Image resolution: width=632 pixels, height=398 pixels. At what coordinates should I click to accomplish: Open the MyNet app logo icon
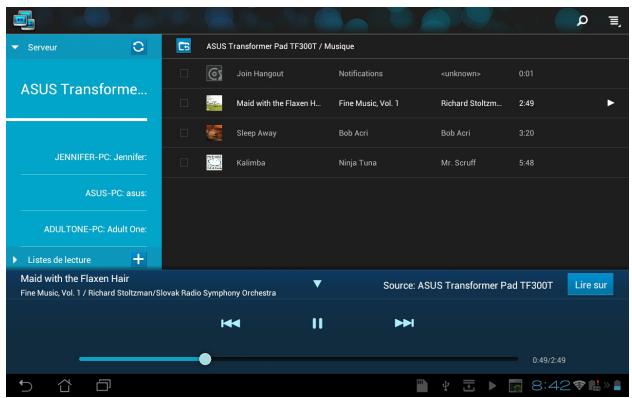tap(24, 20)
